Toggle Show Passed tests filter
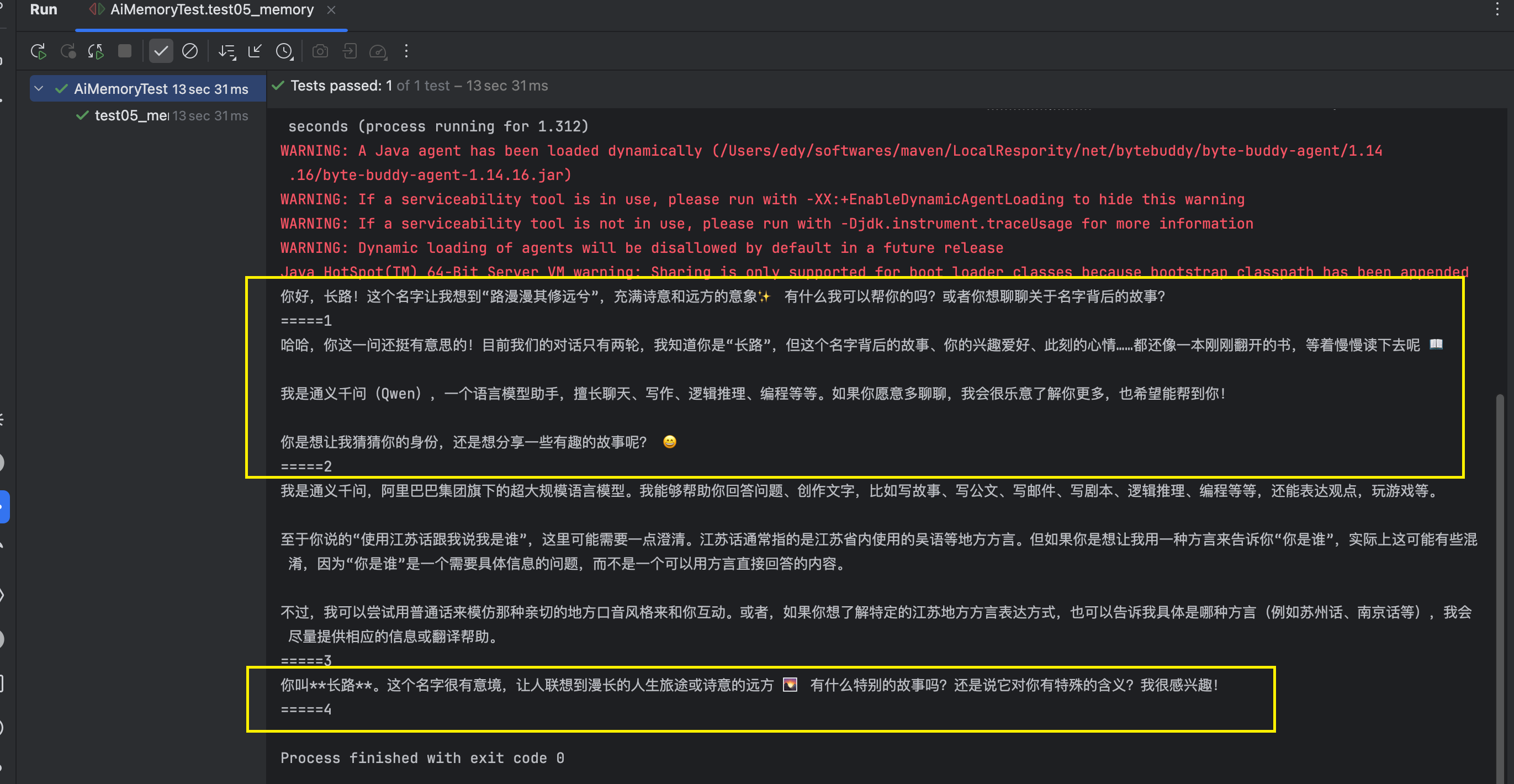This screenshot has width=1514, height=784. [x=161, y=51]
